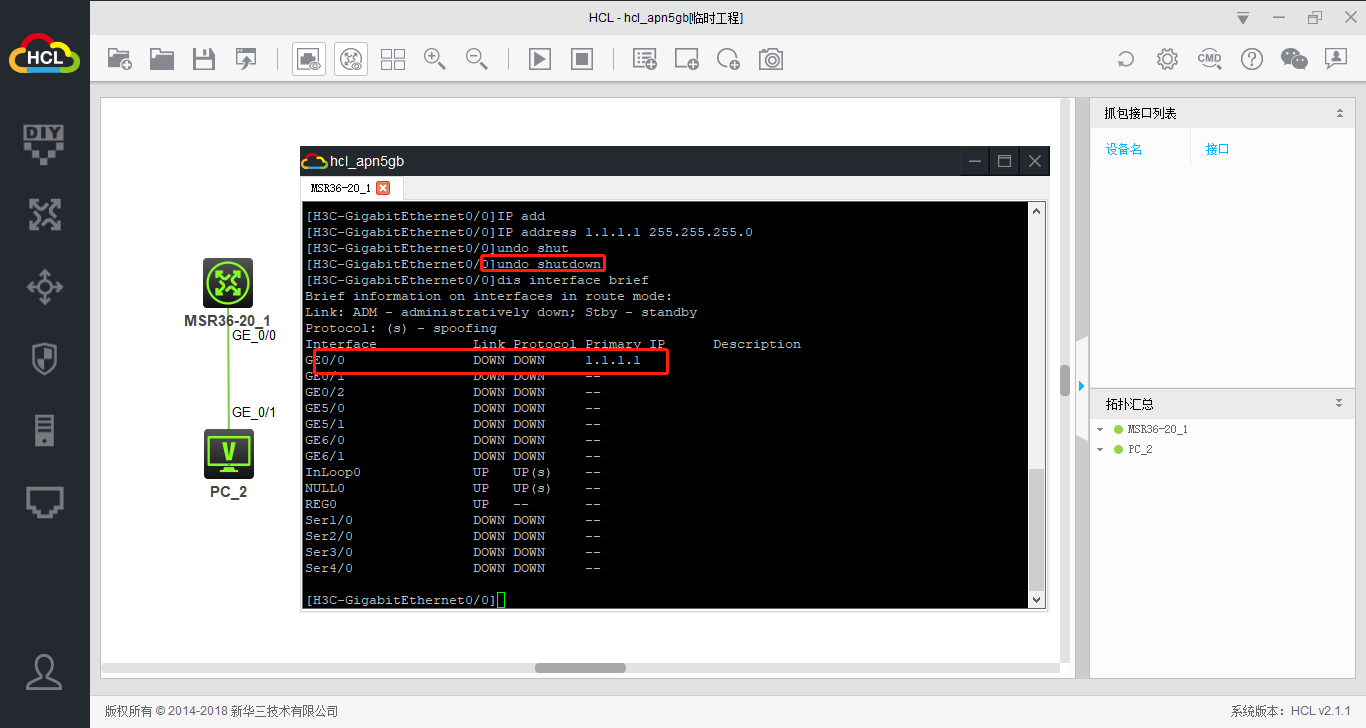This screenshot has height=728, width=1366.
Task: Open the help question mark icon
Action: [x=1252, y=59]
